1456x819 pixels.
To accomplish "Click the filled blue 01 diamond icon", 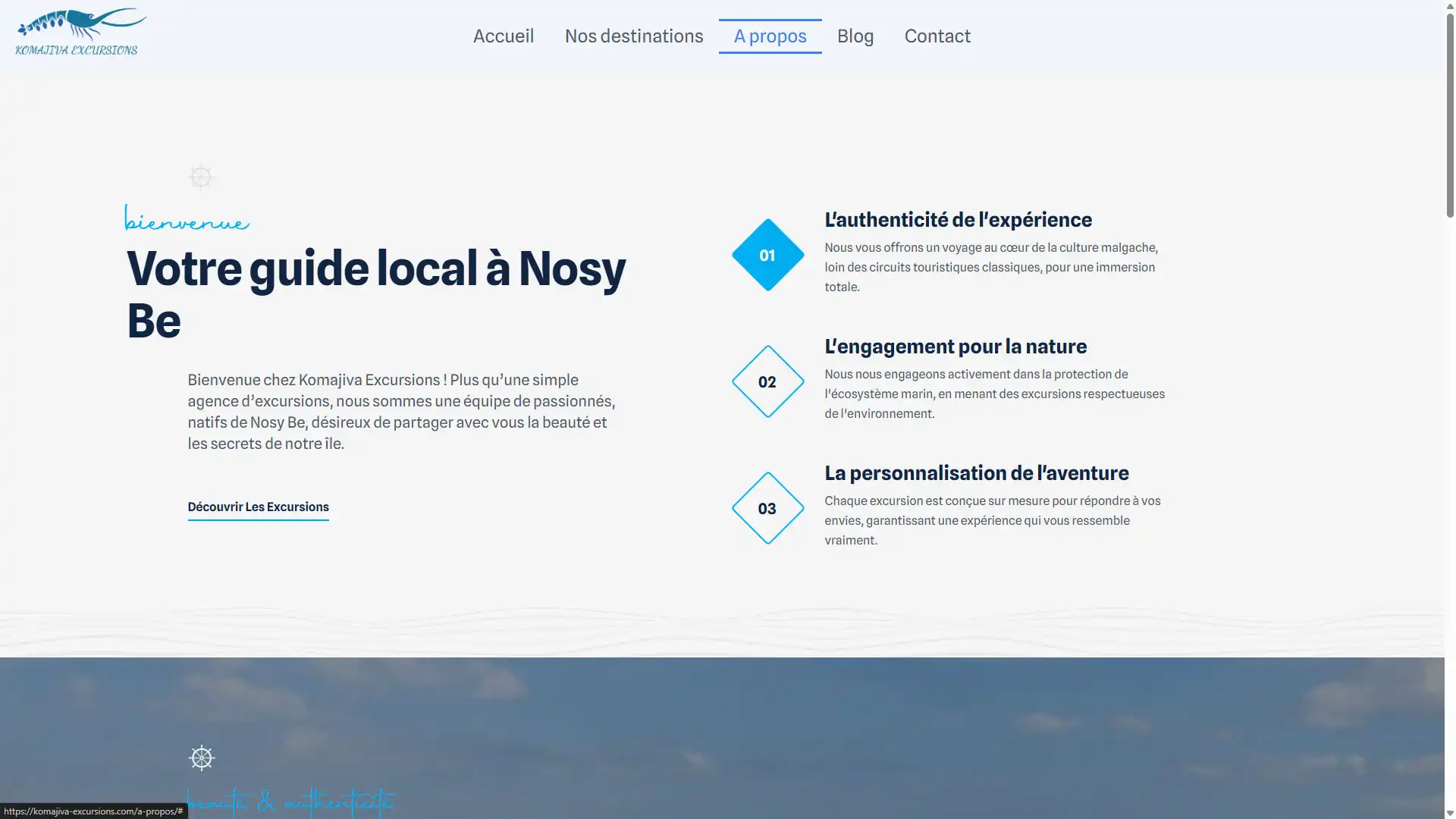I will pyautogui.click(x=767, y=256).
